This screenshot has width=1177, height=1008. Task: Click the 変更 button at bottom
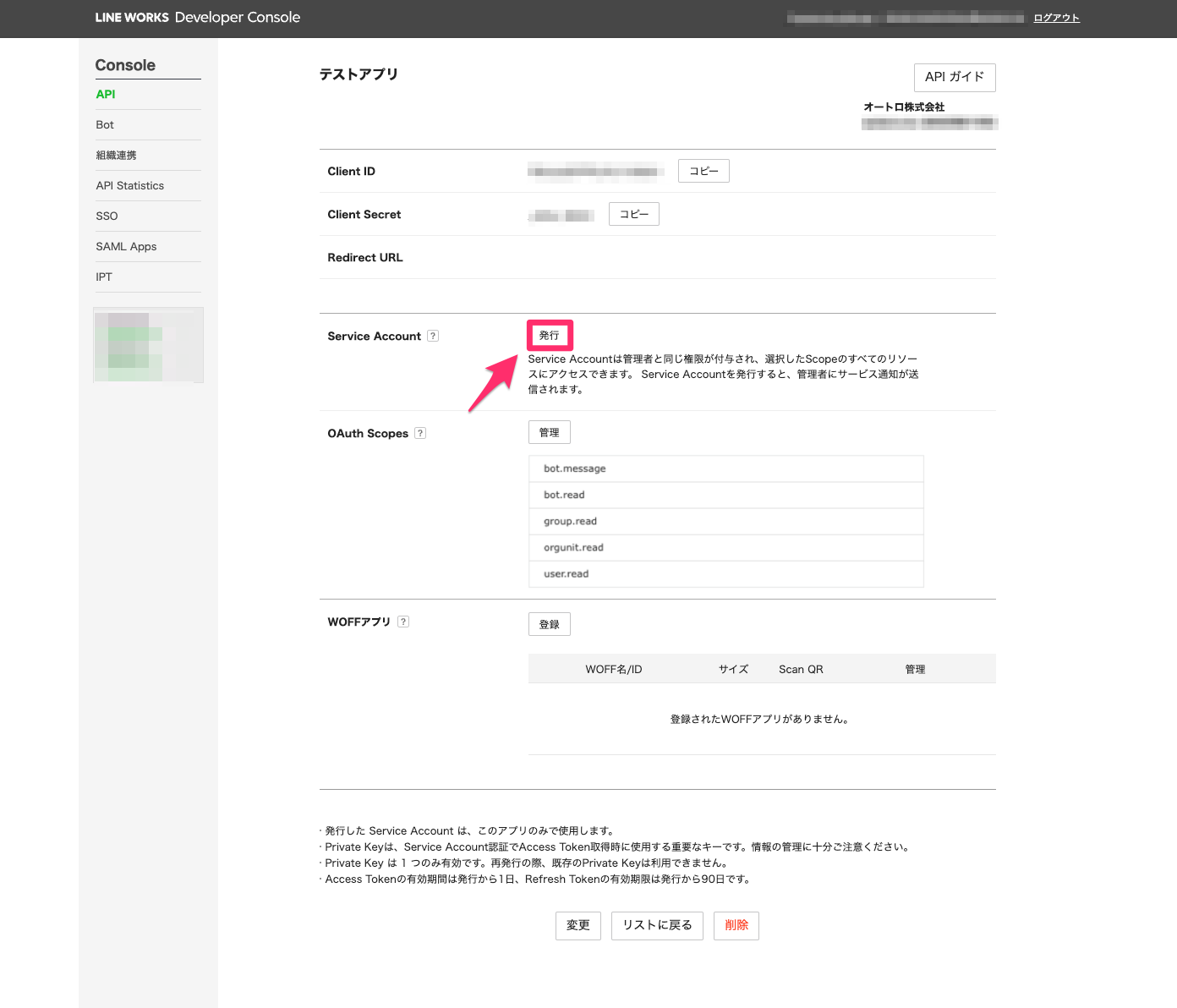[x=578, y=925]
